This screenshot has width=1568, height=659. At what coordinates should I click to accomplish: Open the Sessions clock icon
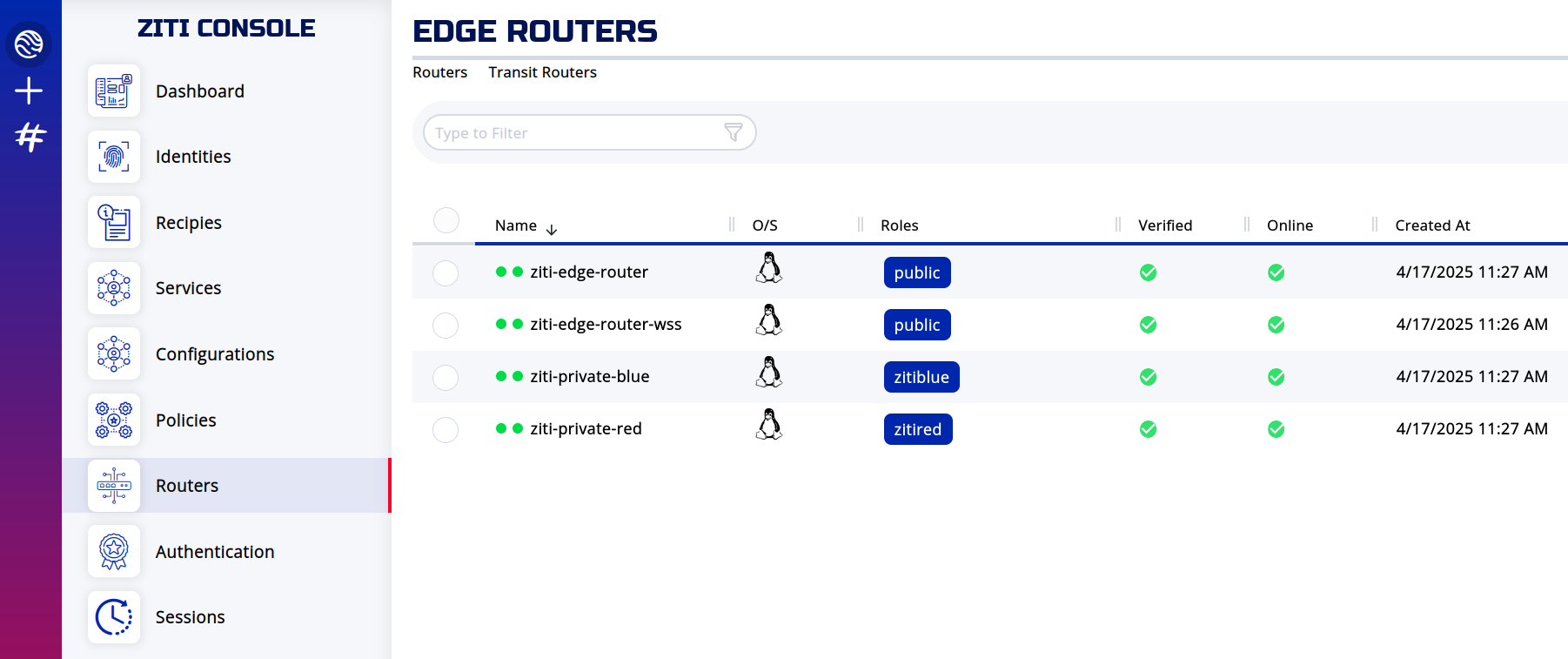114,617
